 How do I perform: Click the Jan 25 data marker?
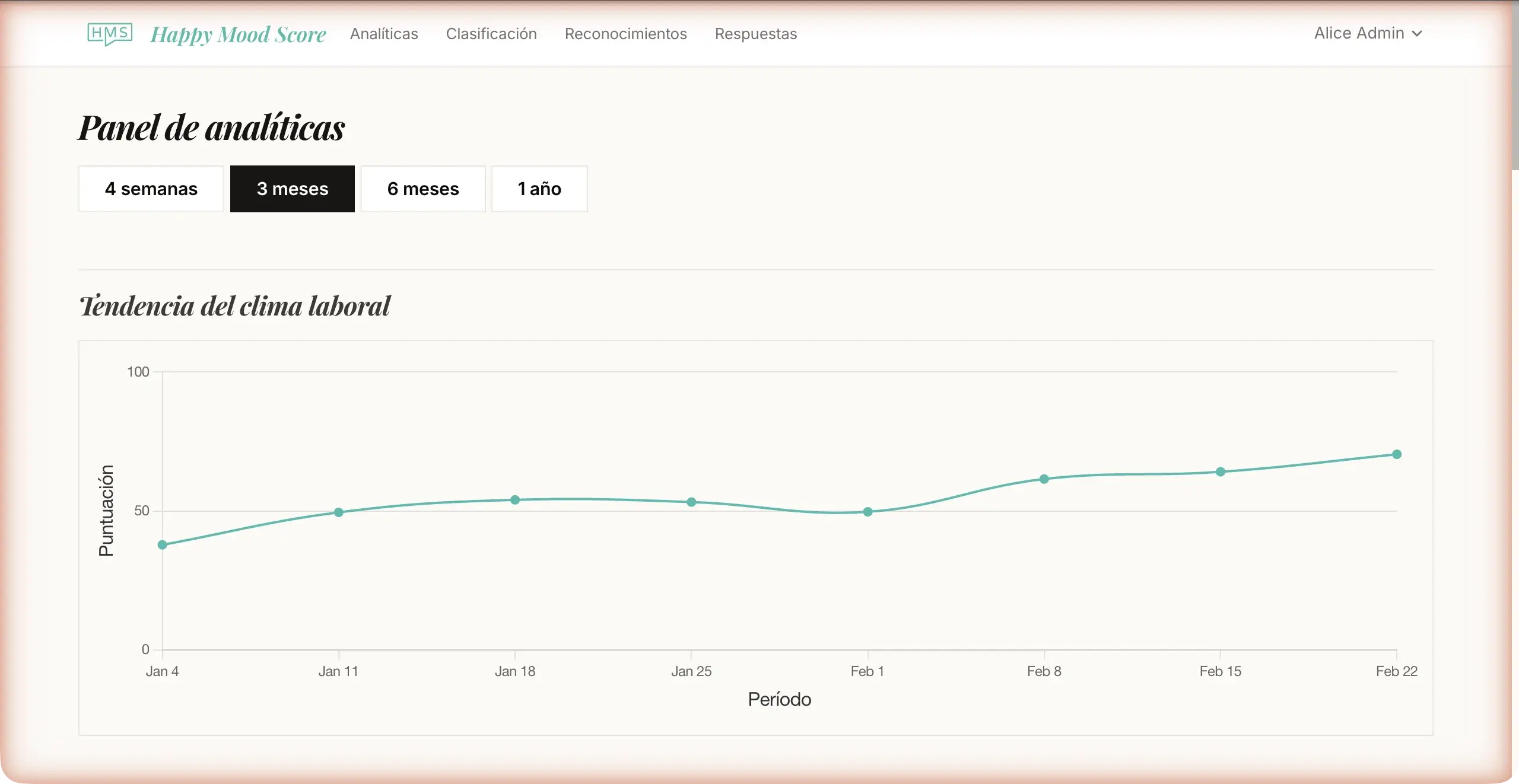[691, 502]
